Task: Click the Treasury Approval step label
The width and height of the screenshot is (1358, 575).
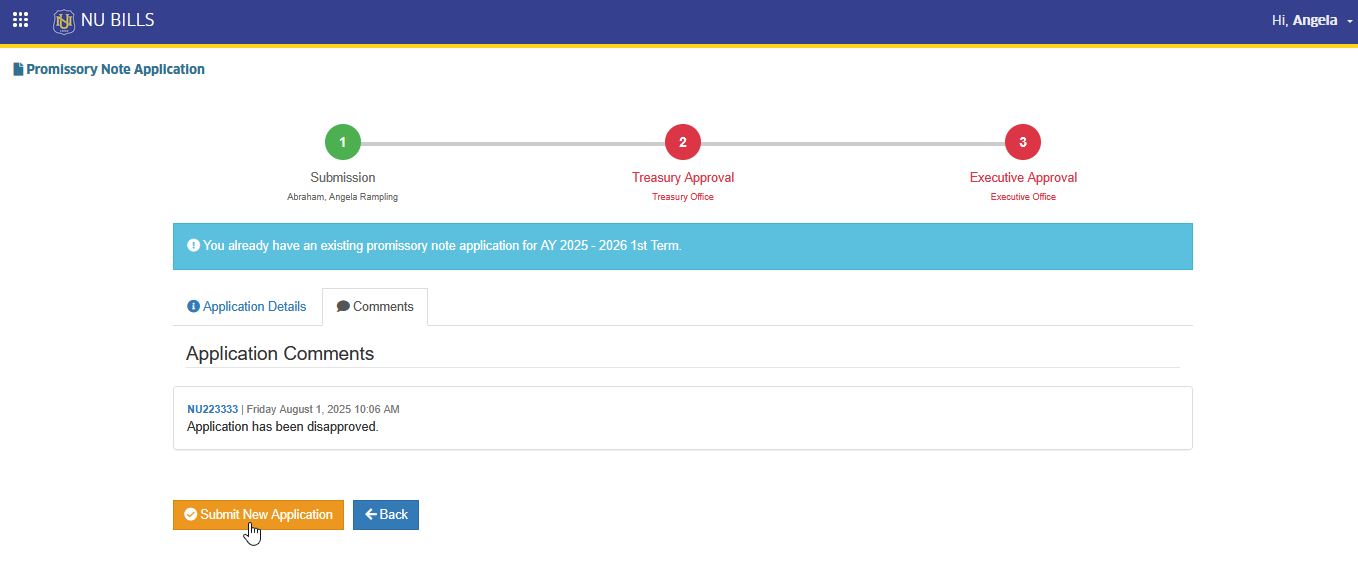Action: point(683,178)
